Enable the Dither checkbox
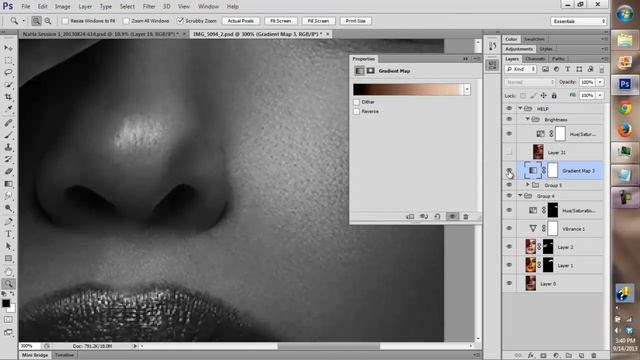 point(357,102)
